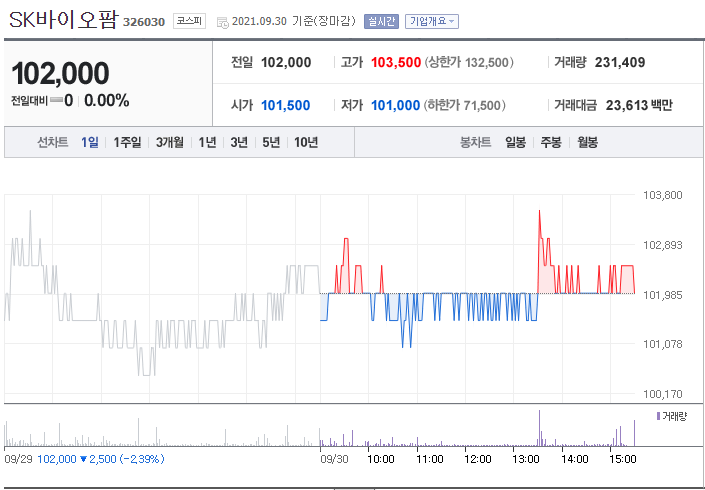Click the 전일 value 102,000
The height and width of the screenshot is (490, 705).
[x=286, y=62]
